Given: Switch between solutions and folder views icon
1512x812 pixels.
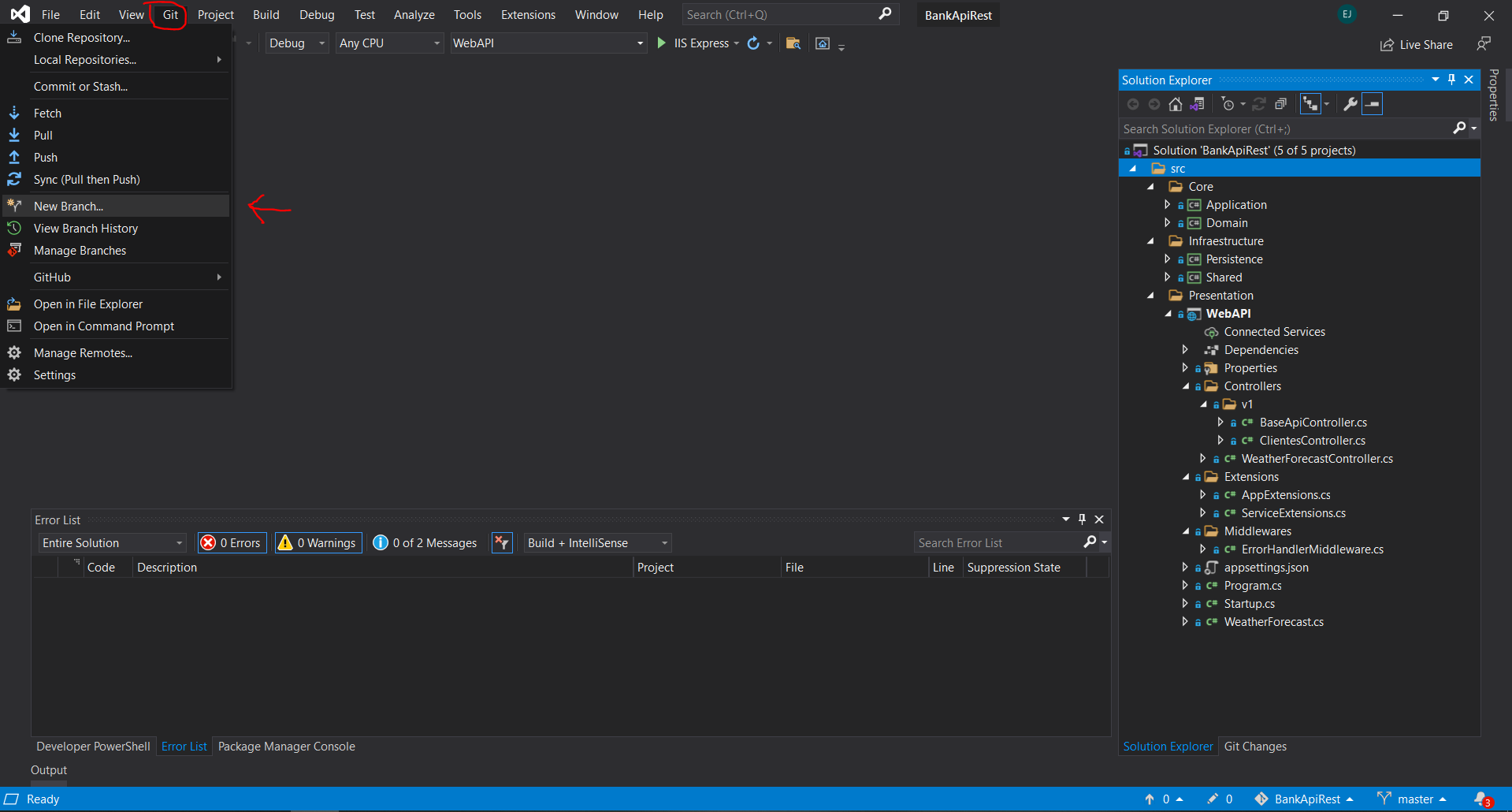Looking at the screenshot, I should click(1197, 104).
